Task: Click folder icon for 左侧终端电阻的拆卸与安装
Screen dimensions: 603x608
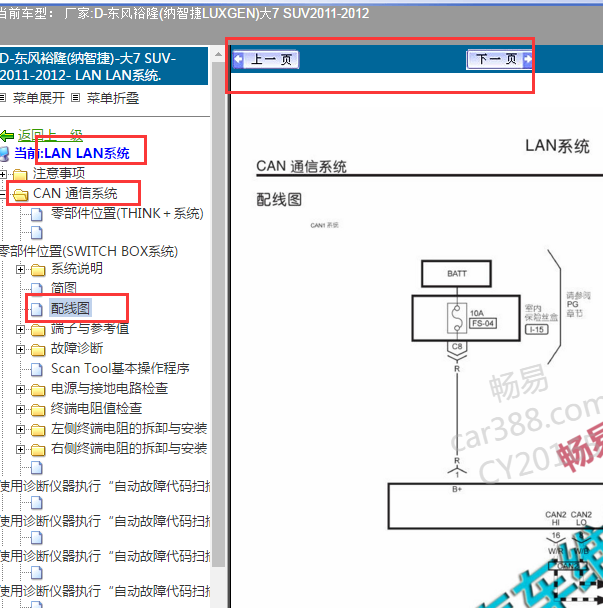Action: click(x=38, y=430)
